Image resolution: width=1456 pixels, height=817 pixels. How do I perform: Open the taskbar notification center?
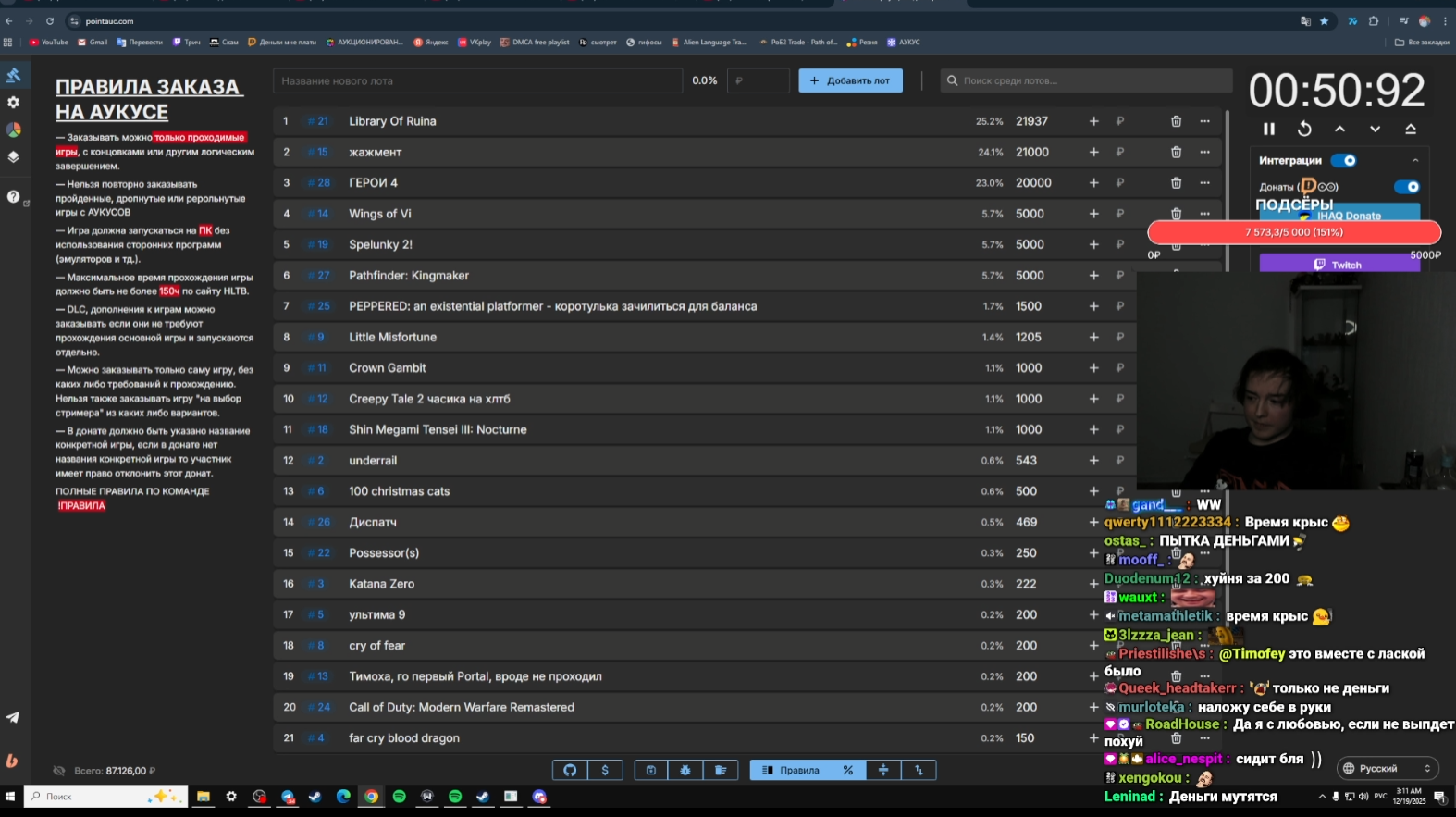pyautogui.click(x=1440, y=797)
